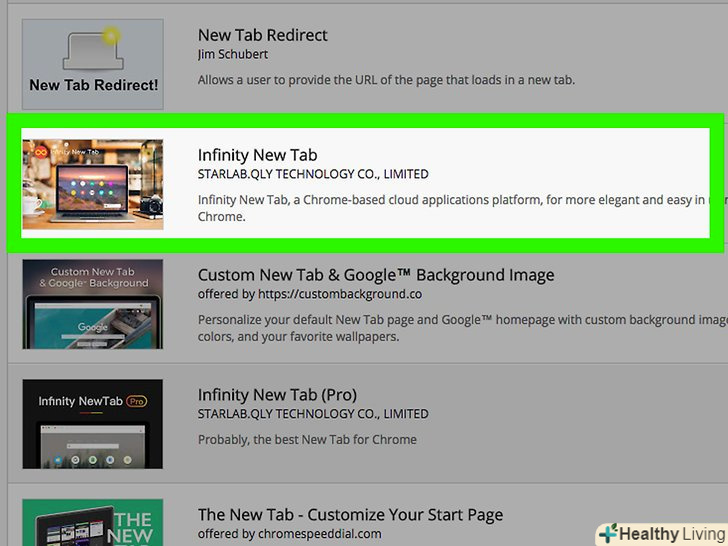Open the Infinity New Tab (Pro) title
Screen dimensions: 728x546
(277, 395)
